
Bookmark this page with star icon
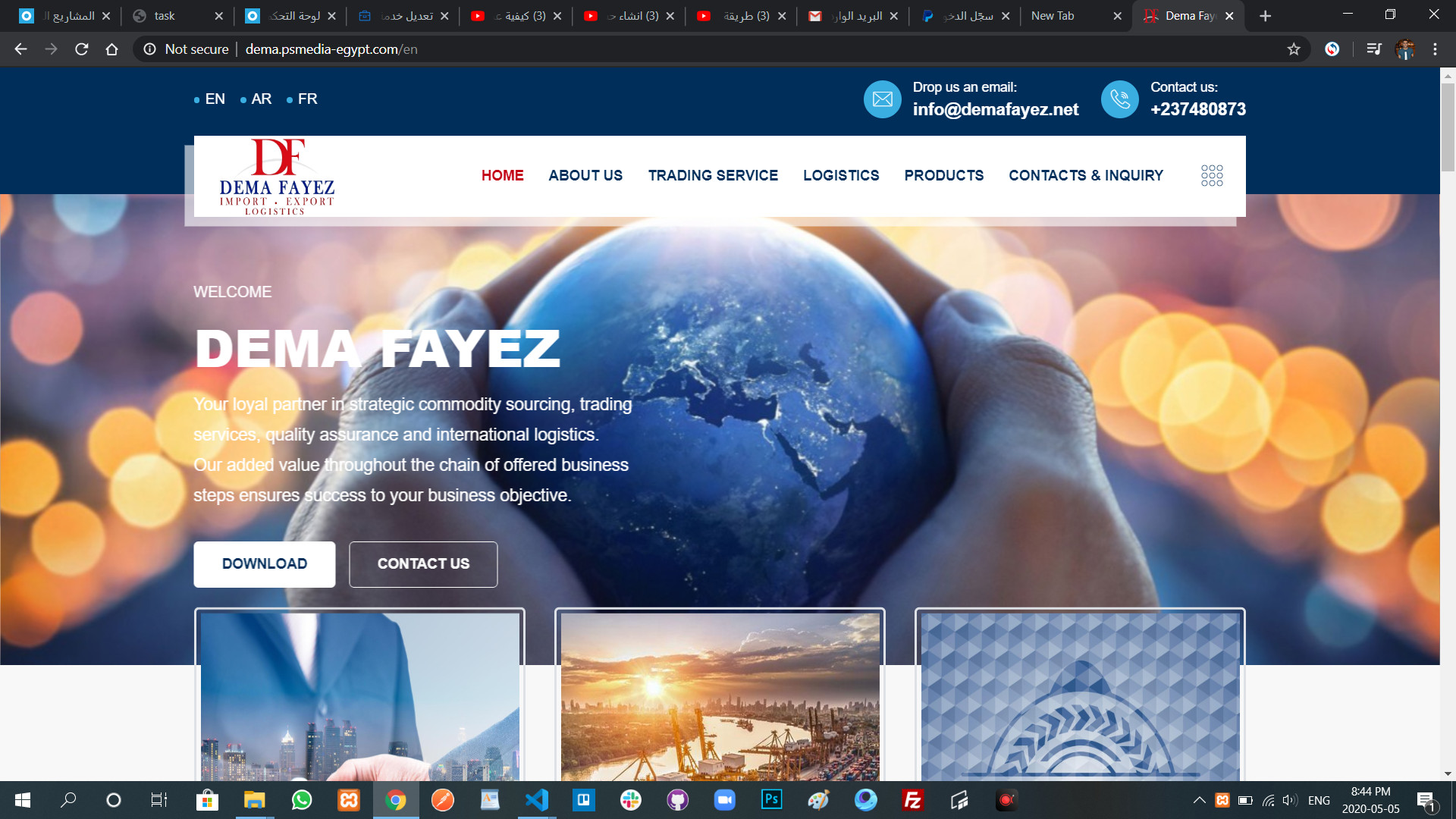click(1294, 49)
